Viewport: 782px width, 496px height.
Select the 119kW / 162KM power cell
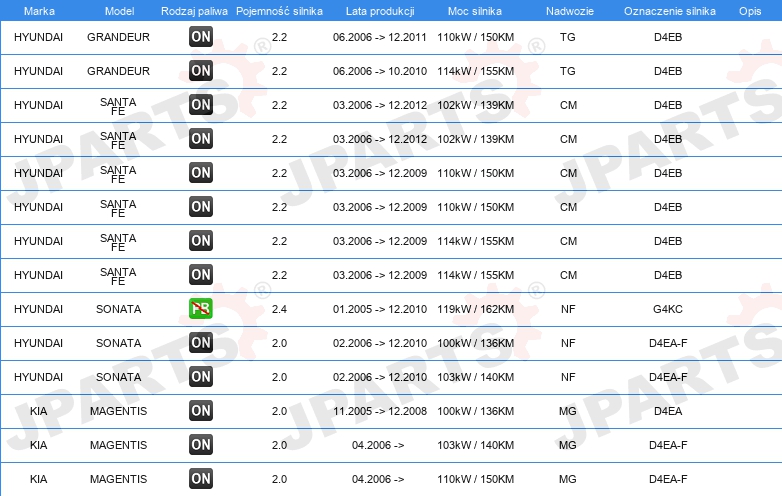point(475,309)
